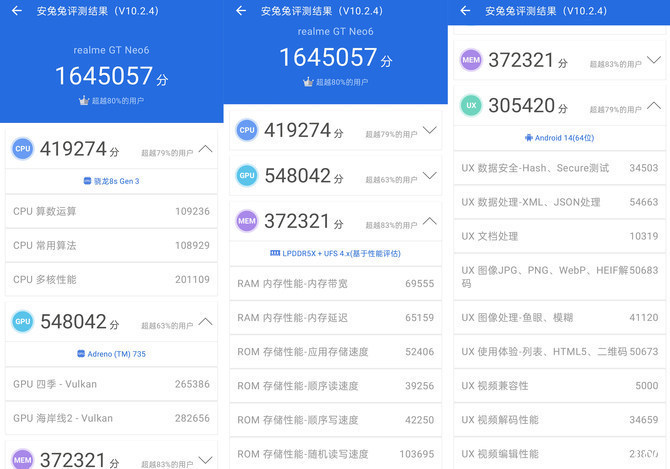This screenshot has height=469, width=670.
Task: Tap the back arrow in the right screen
Action: 465,12
